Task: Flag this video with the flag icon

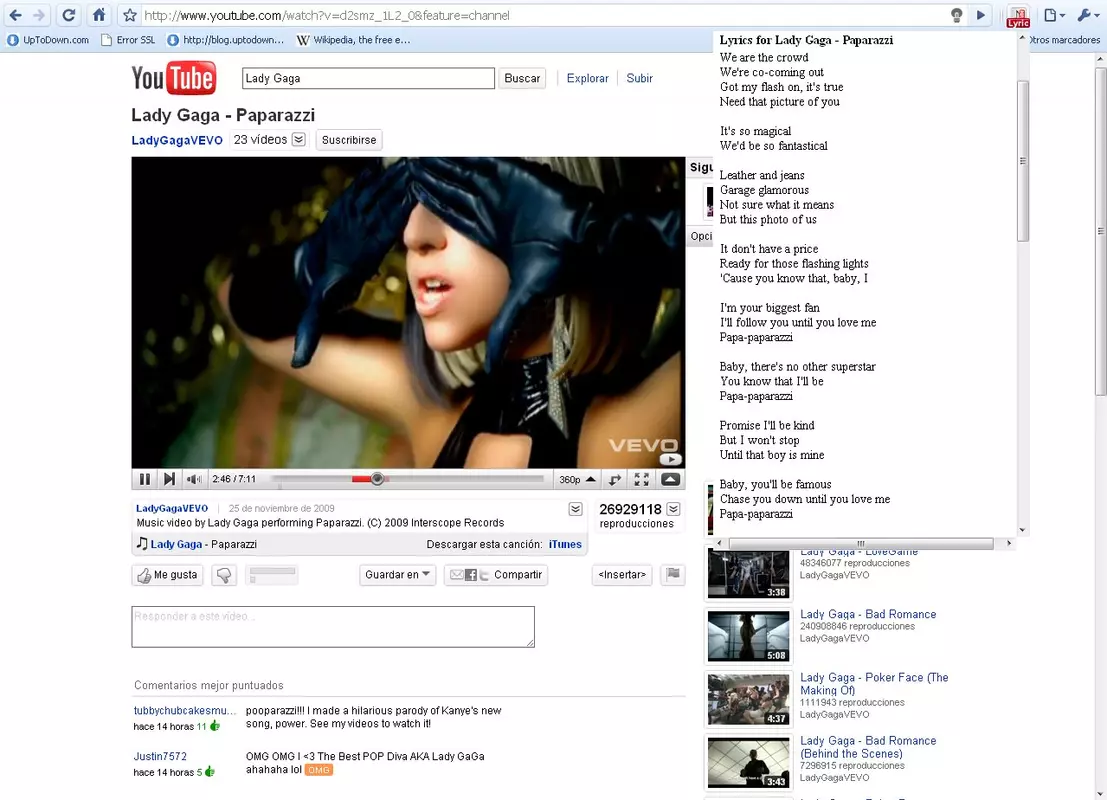Action: click(x=674, y=575)
